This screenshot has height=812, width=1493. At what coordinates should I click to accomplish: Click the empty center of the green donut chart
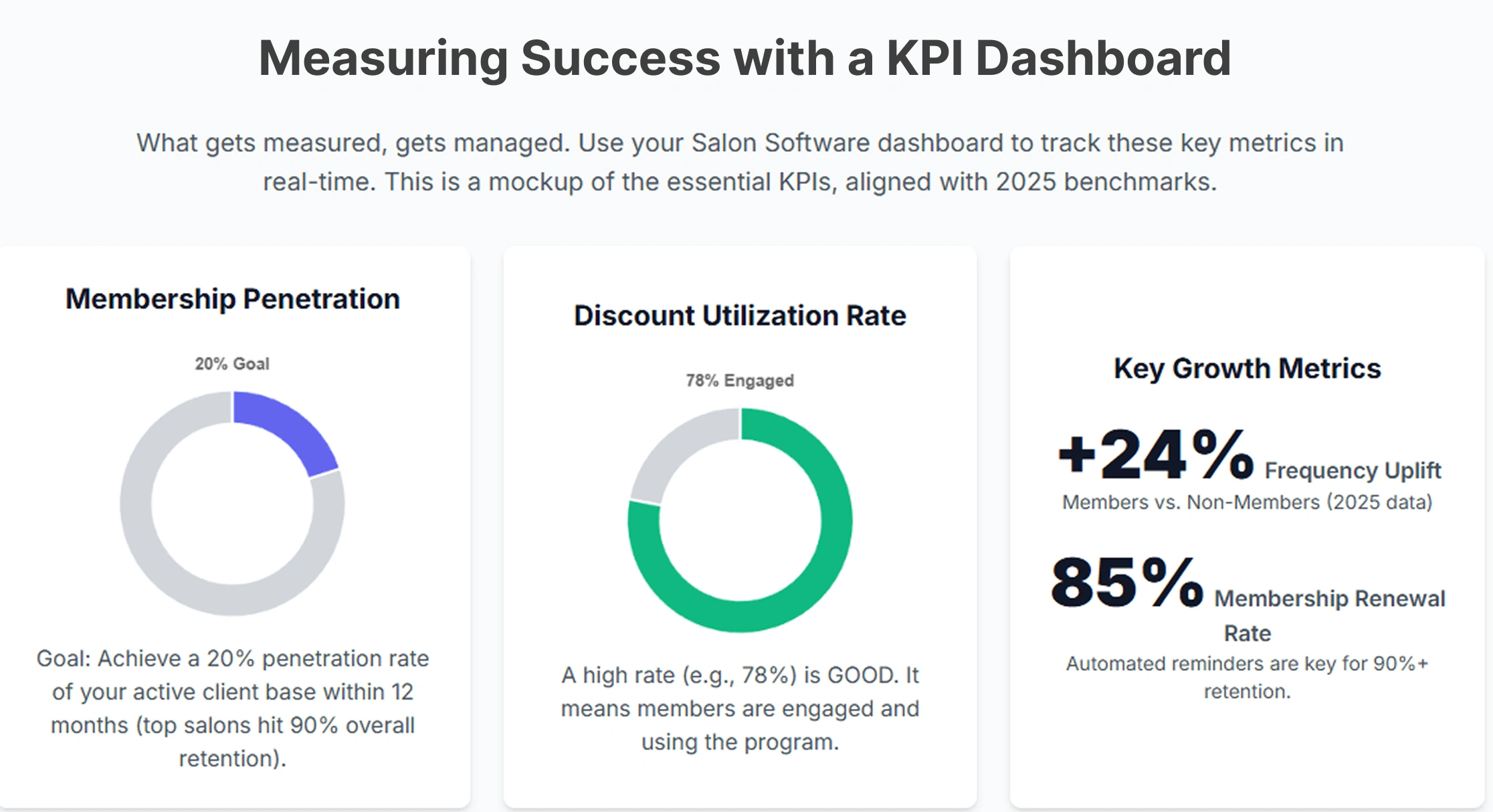(x=740, y=520)
